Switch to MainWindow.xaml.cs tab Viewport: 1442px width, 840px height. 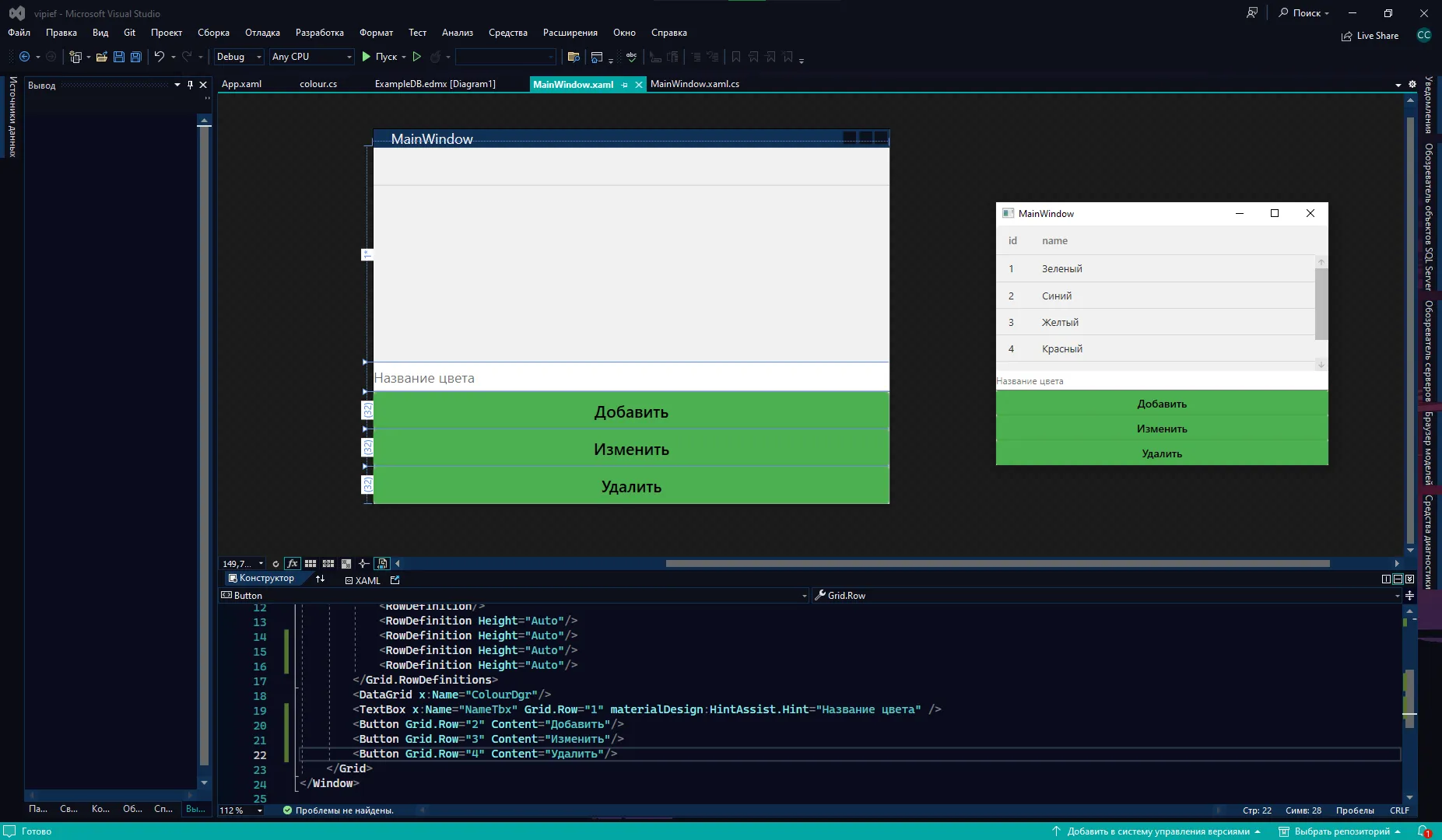point(695,84)
